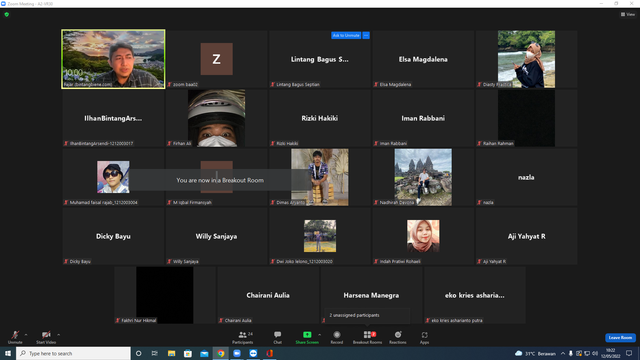Select the Chairani Aulia tile
This screenshot has width=640, height=360.
coord(268,295)
